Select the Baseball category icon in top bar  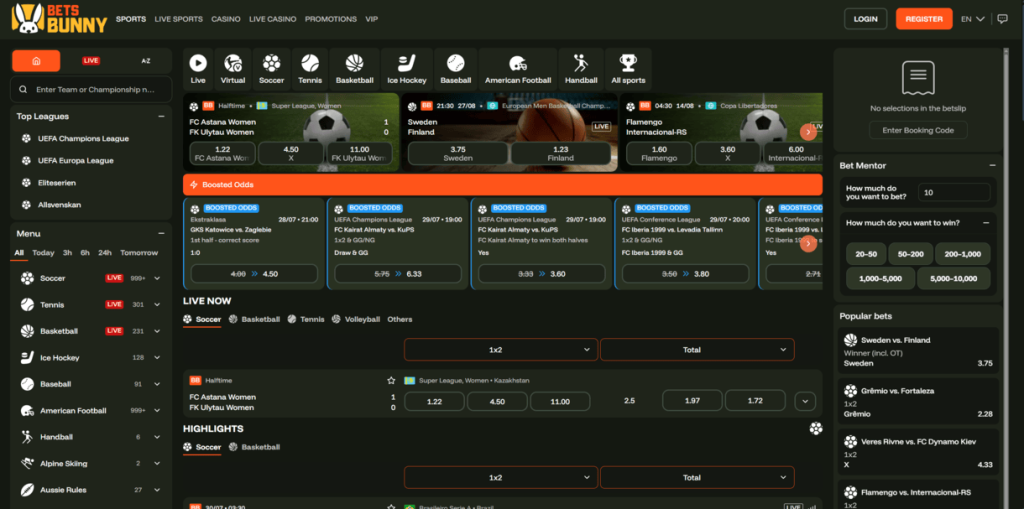click(455, 63)
